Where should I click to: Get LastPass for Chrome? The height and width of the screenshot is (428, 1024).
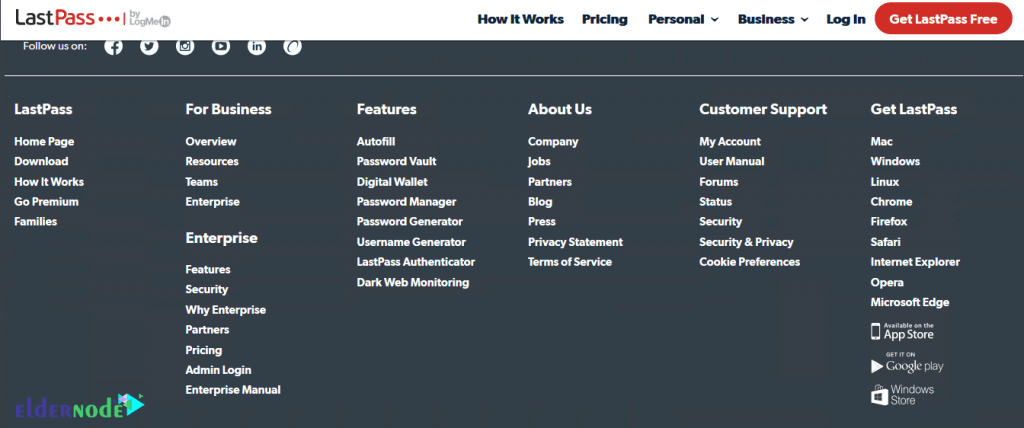click(891, 202)
